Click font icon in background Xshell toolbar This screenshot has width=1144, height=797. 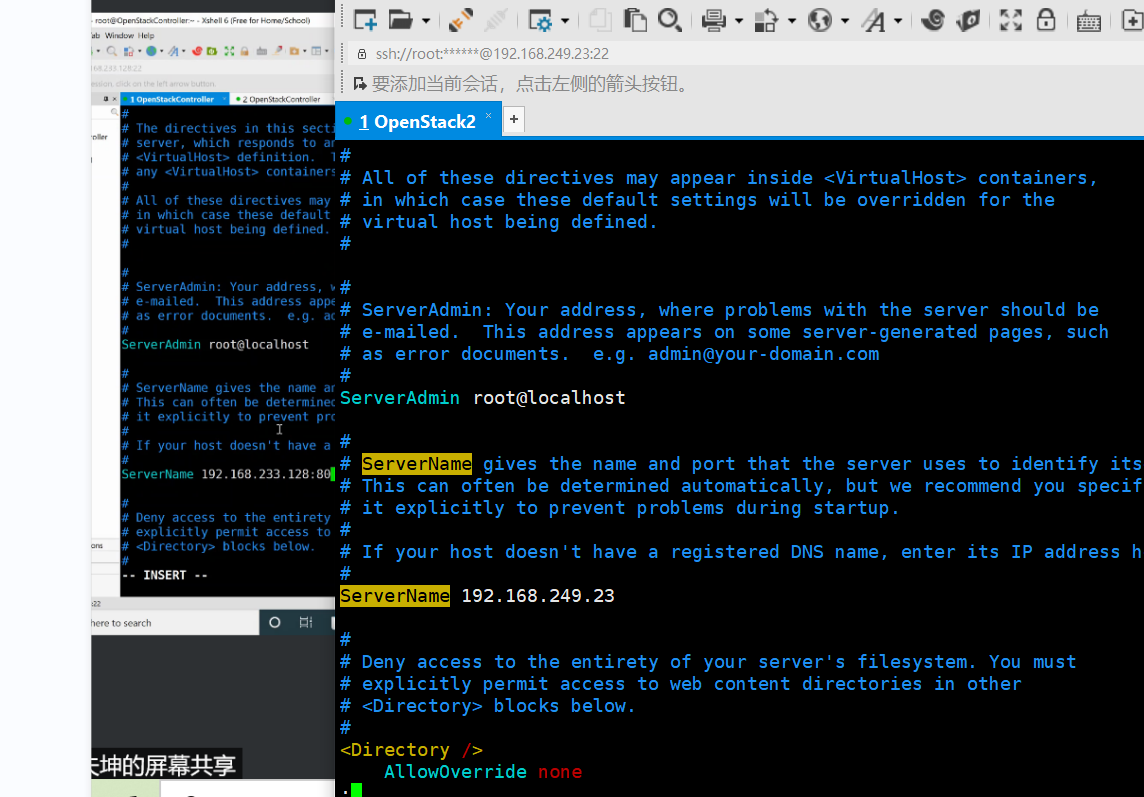(x=173, y=51)
